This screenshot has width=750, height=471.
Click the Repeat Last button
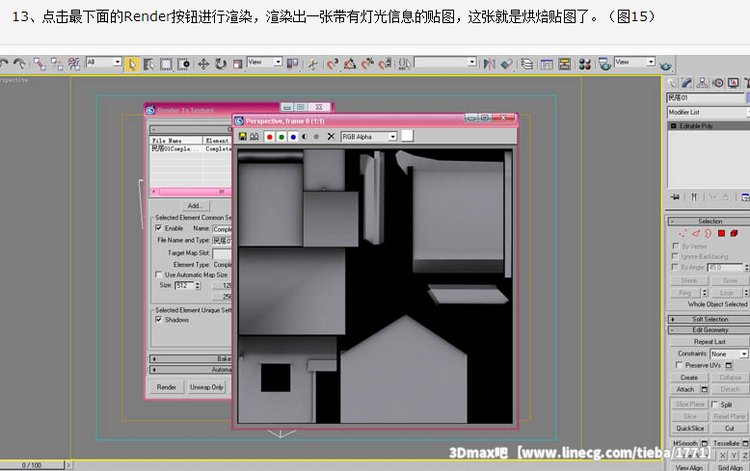tap(710, 342)
